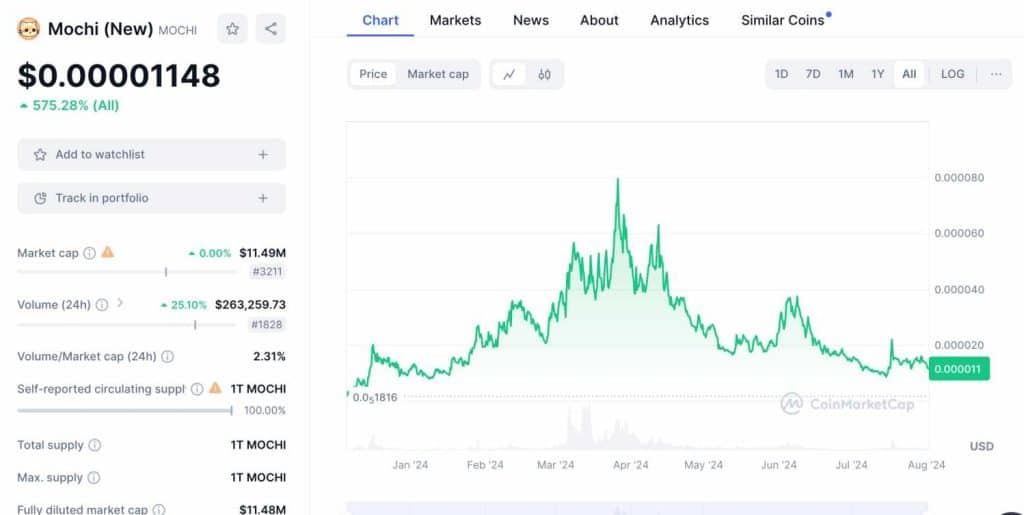1024x515 pixels.
Task: Click circulating supply info icon
Action: click(197, 389)
